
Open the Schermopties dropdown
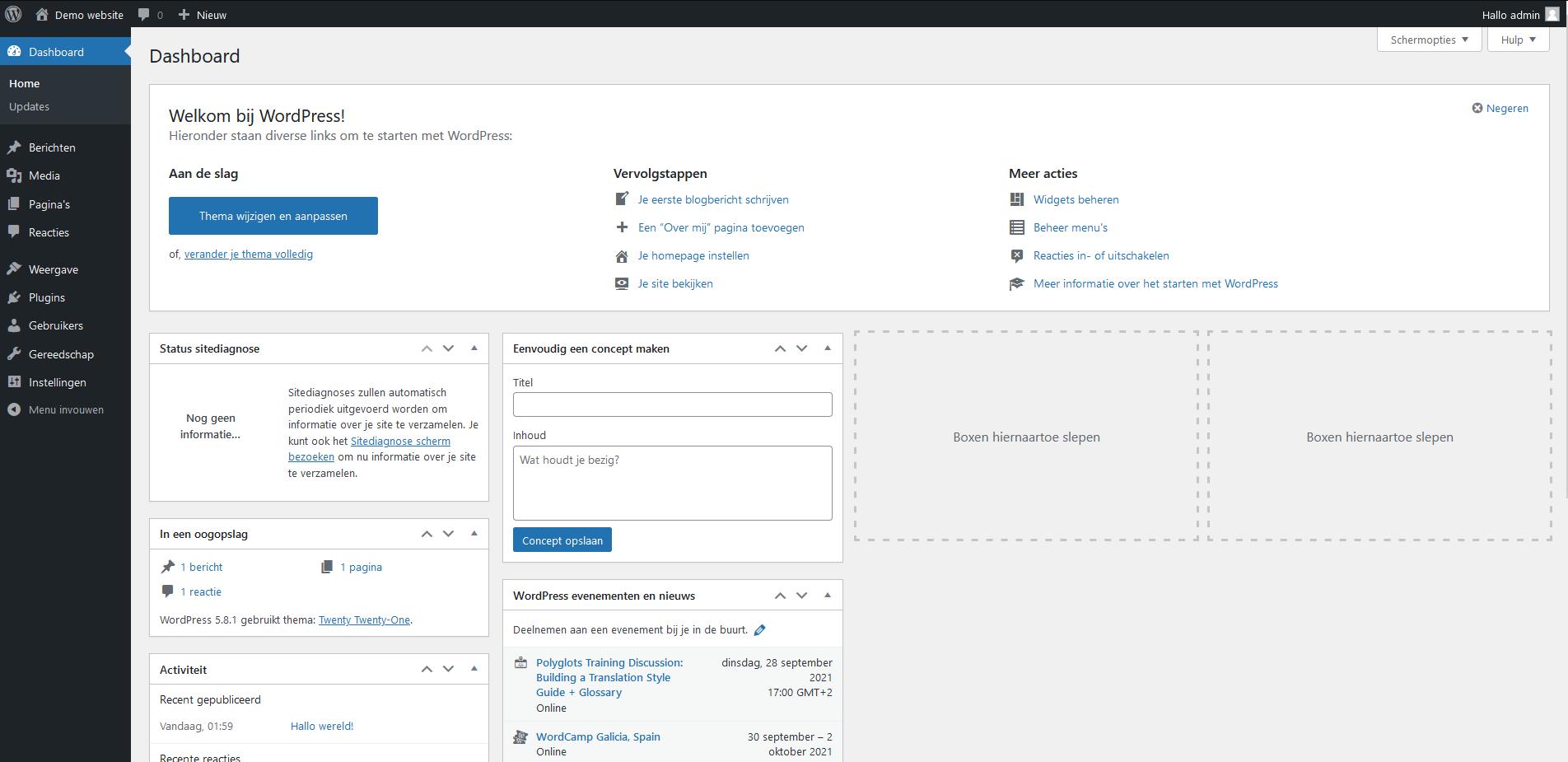(x=1430, y=40)
